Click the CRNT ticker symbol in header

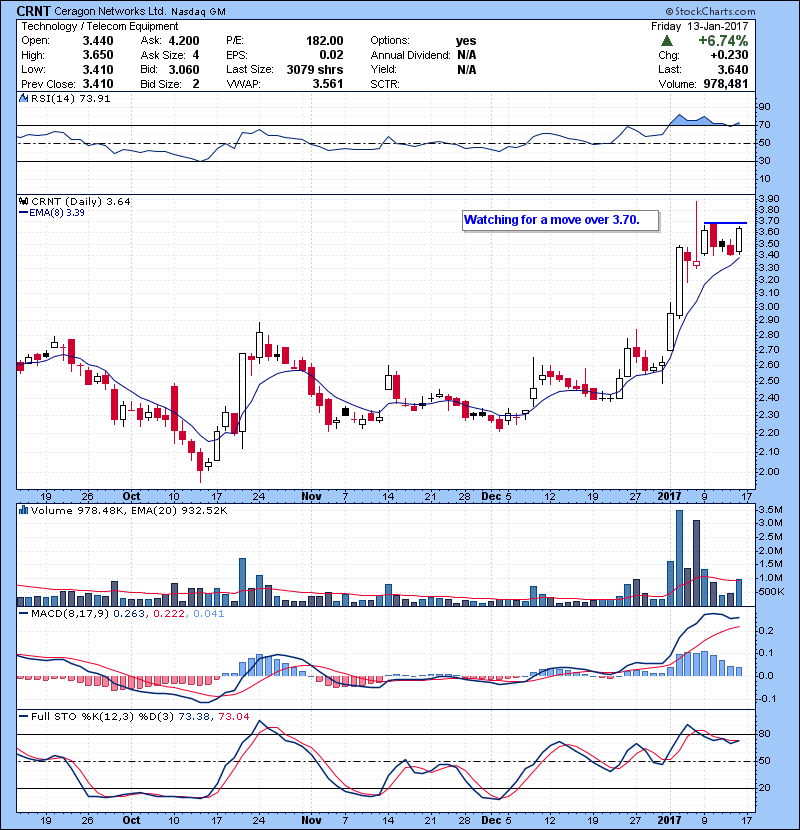[x=34, y=11]
